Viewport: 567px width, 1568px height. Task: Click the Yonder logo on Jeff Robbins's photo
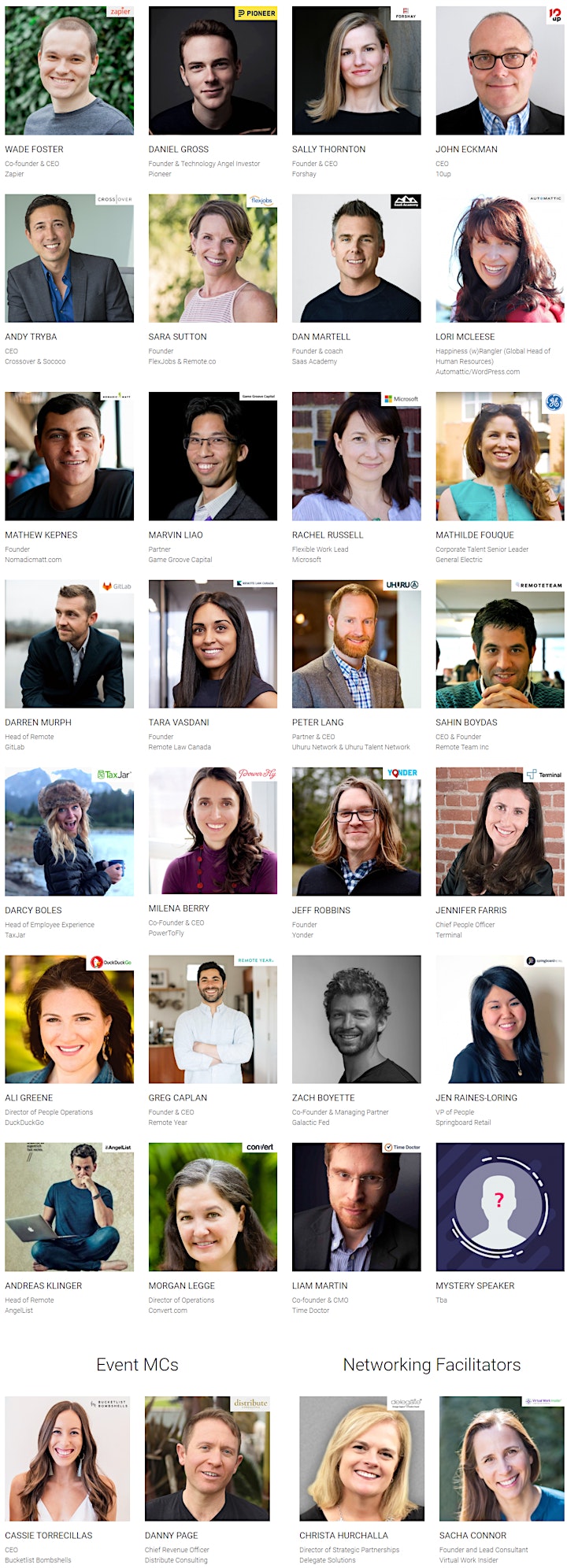click(402, 773)
